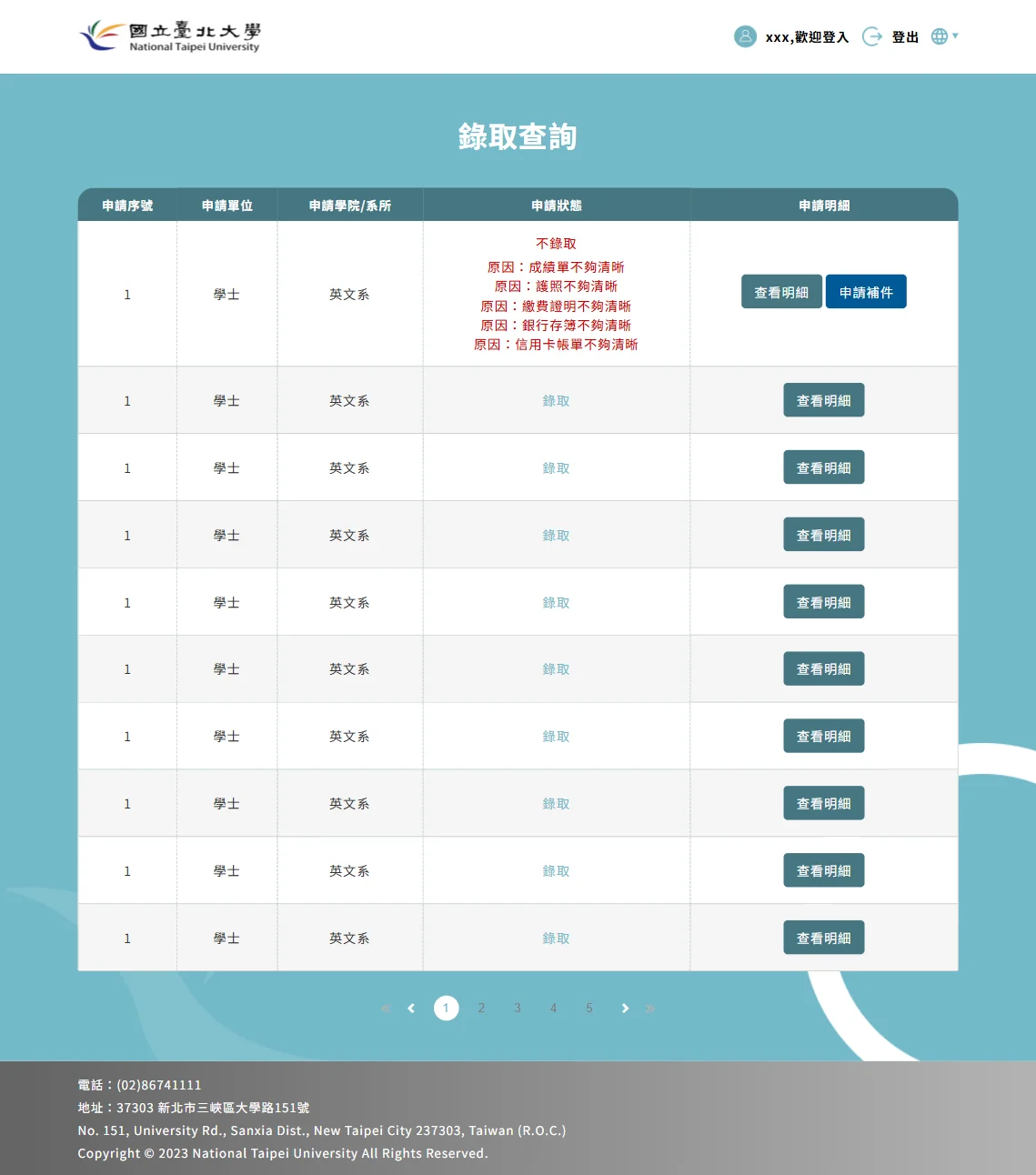Select page 1 in pagination
Screen dimensions: 1036x1175
[446, 1009]
